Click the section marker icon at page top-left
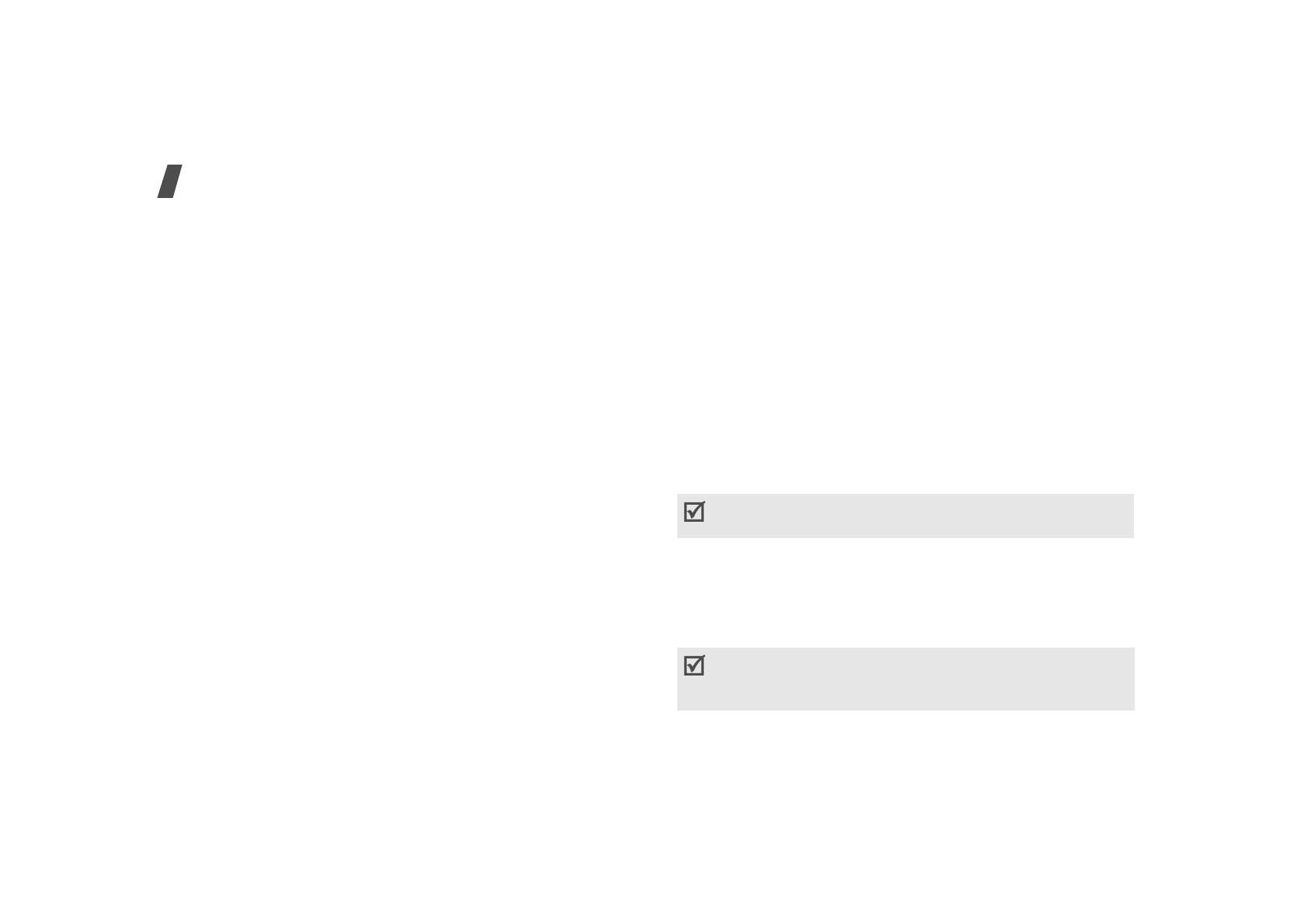This screenshot has width=1308, height=924. coord(169,181)
